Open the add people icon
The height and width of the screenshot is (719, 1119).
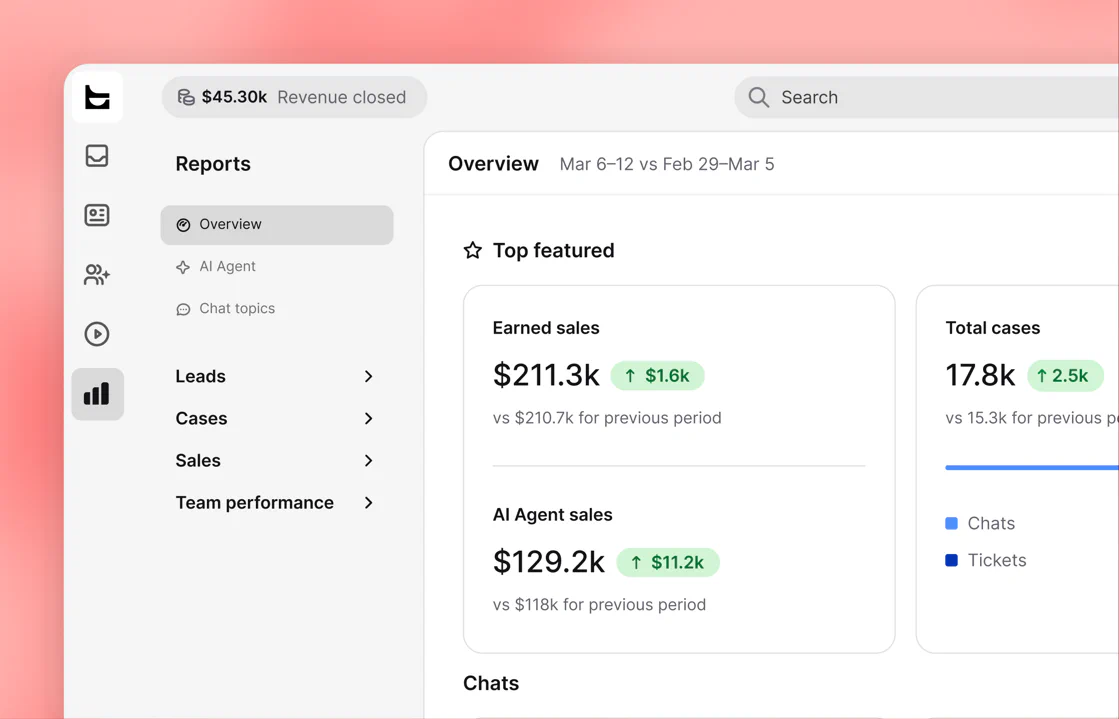(97, 274)
